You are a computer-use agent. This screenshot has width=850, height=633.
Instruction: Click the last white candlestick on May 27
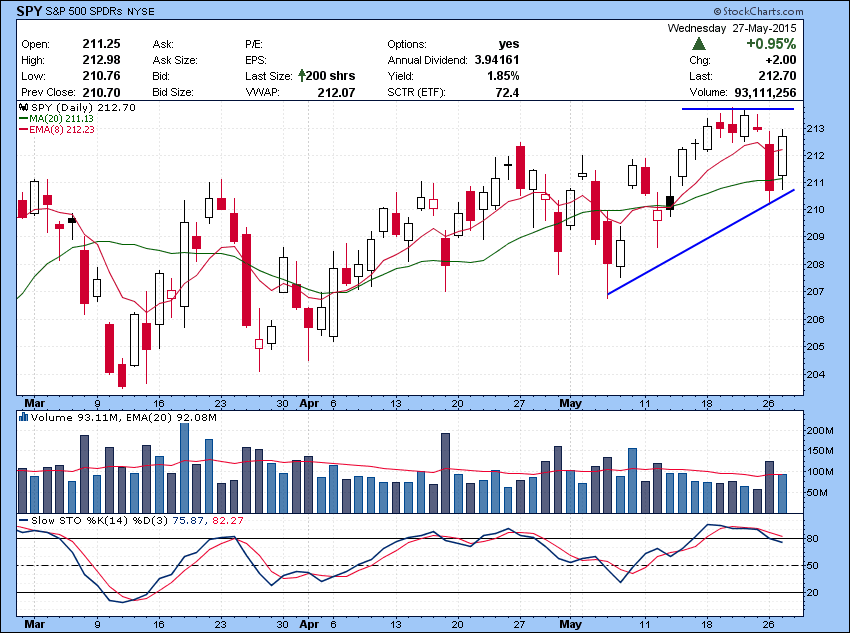pos(782,156)
